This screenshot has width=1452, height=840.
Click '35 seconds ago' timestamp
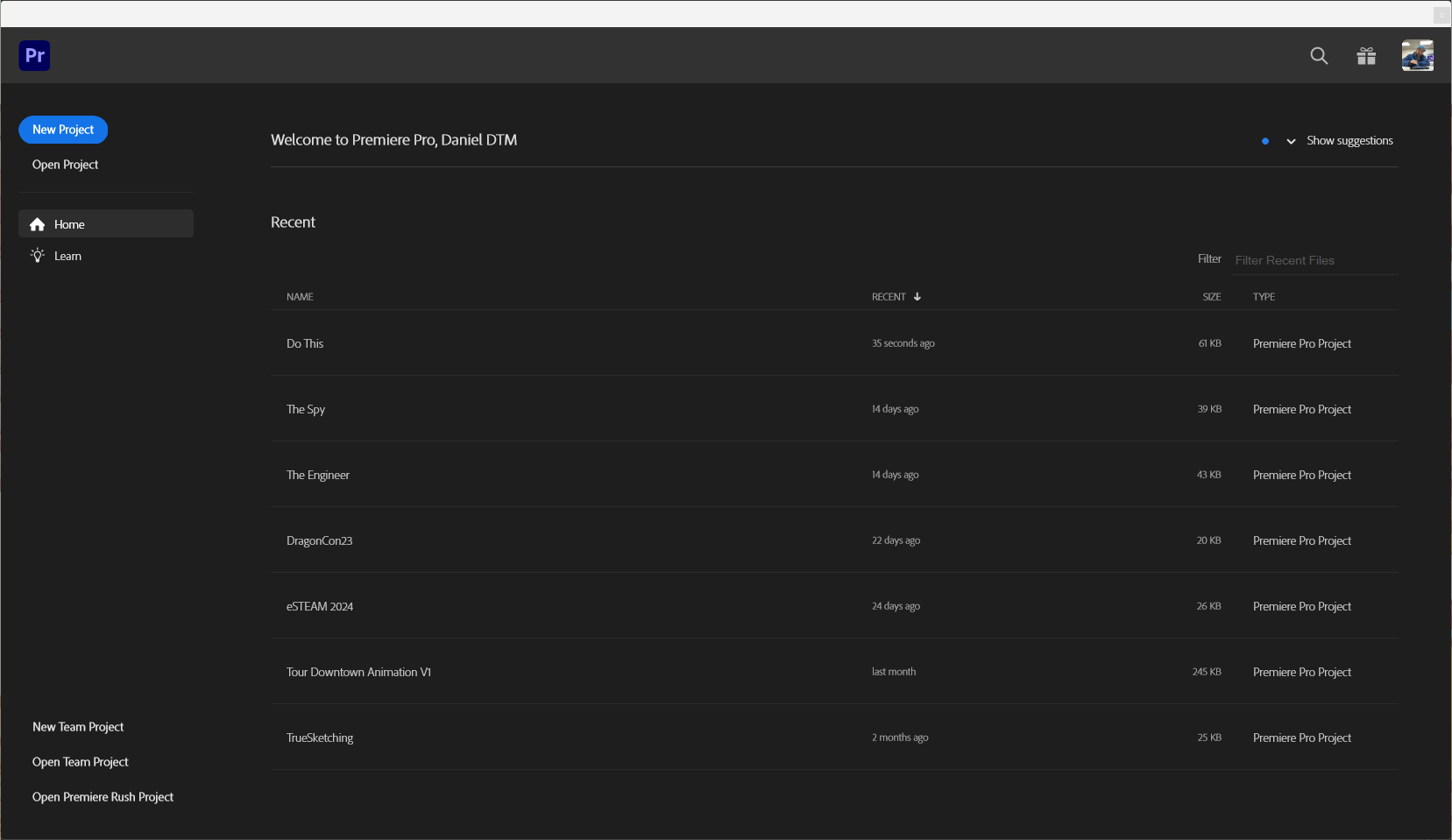[x=903, y=343]
